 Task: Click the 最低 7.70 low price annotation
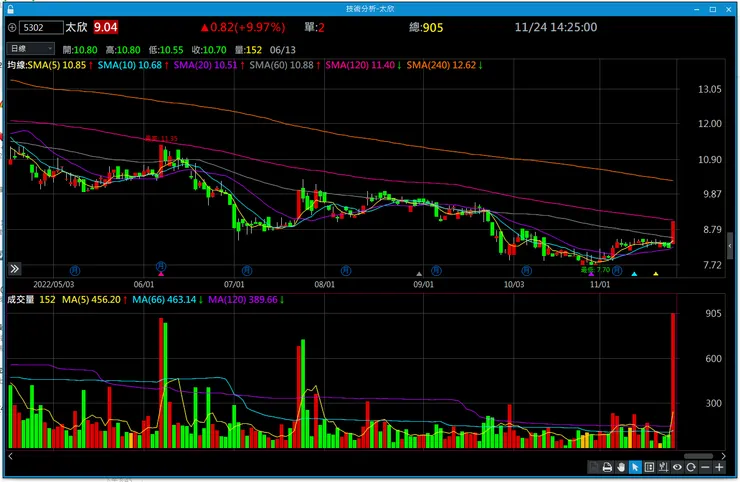(595, 270)
